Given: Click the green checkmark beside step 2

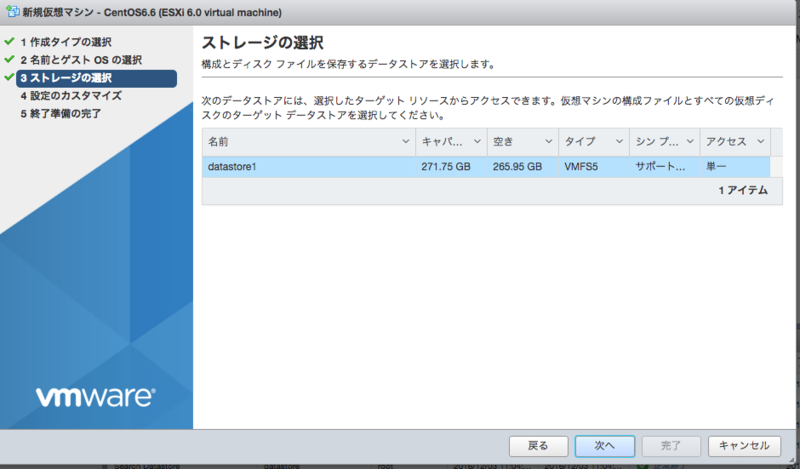Looking at the screenshot, I should 9,59.
